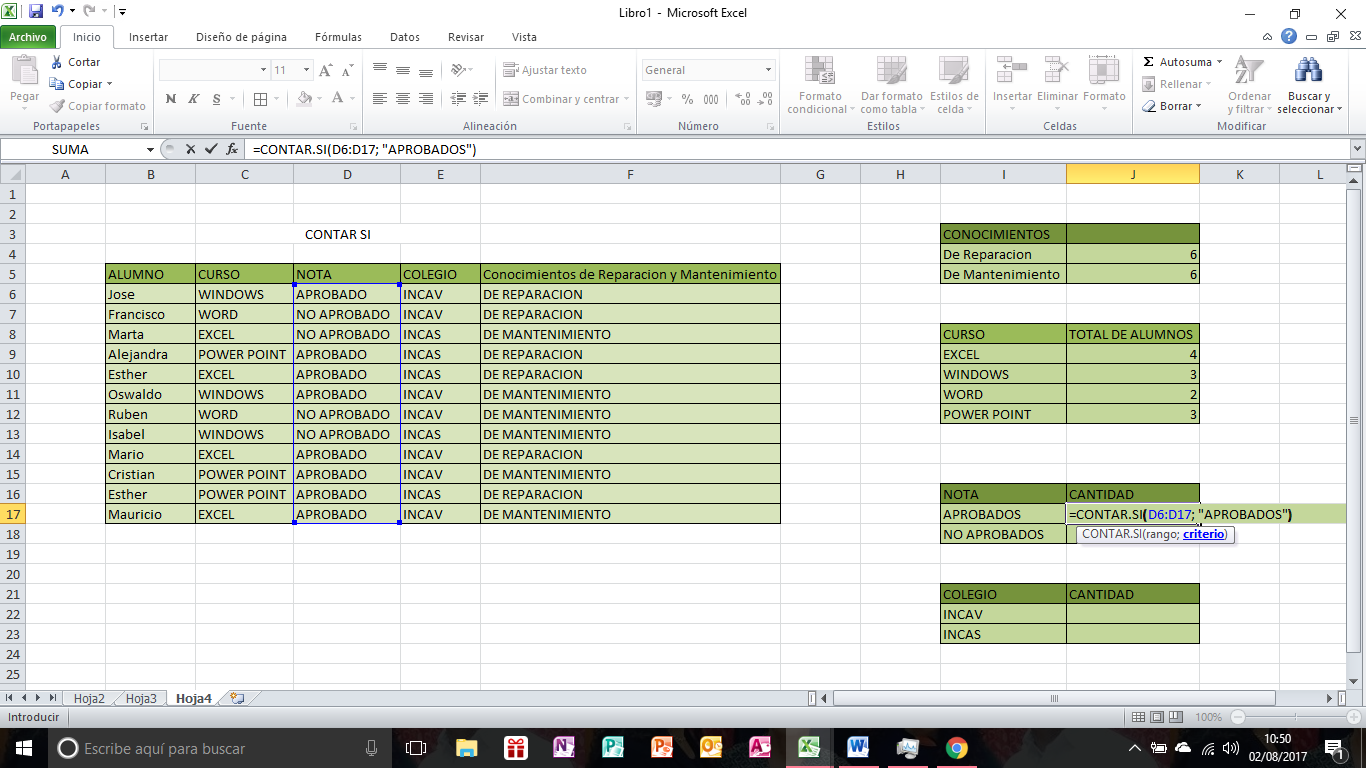Screen dimensions: 1366x768
Task: Click the fill color swatch
Action: (304, 100)
